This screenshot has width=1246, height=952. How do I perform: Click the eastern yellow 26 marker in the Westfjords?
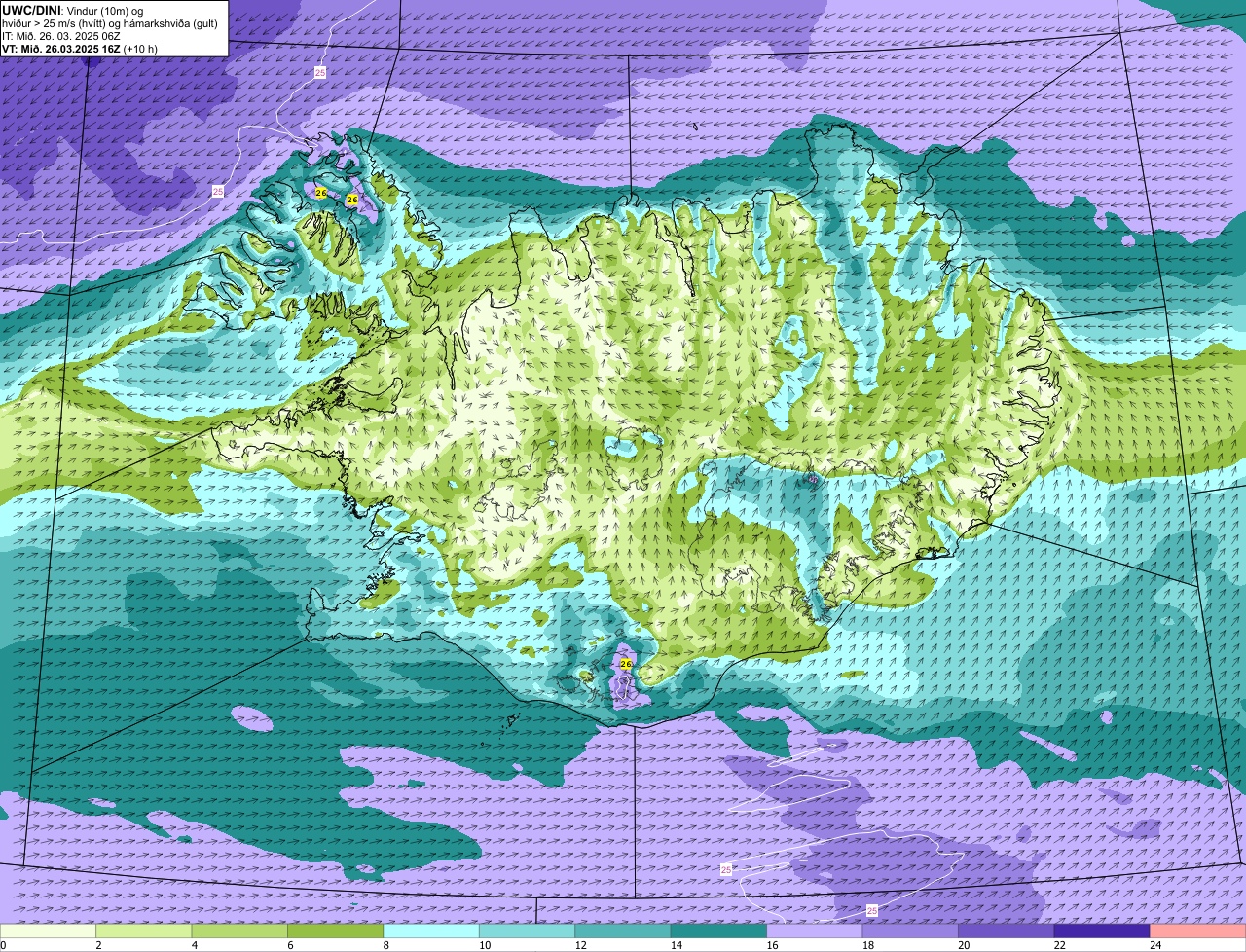[352, 200]
